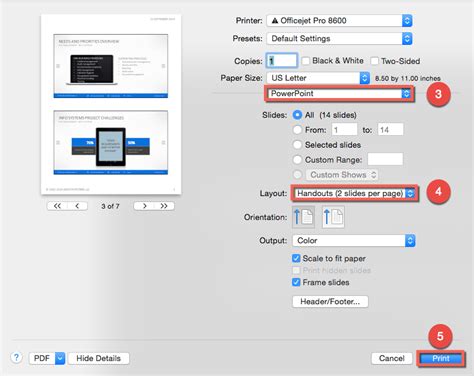Viewport: 474px width, 376px height.
Task: Click the '(14 slides)' text
Action: 338,115
